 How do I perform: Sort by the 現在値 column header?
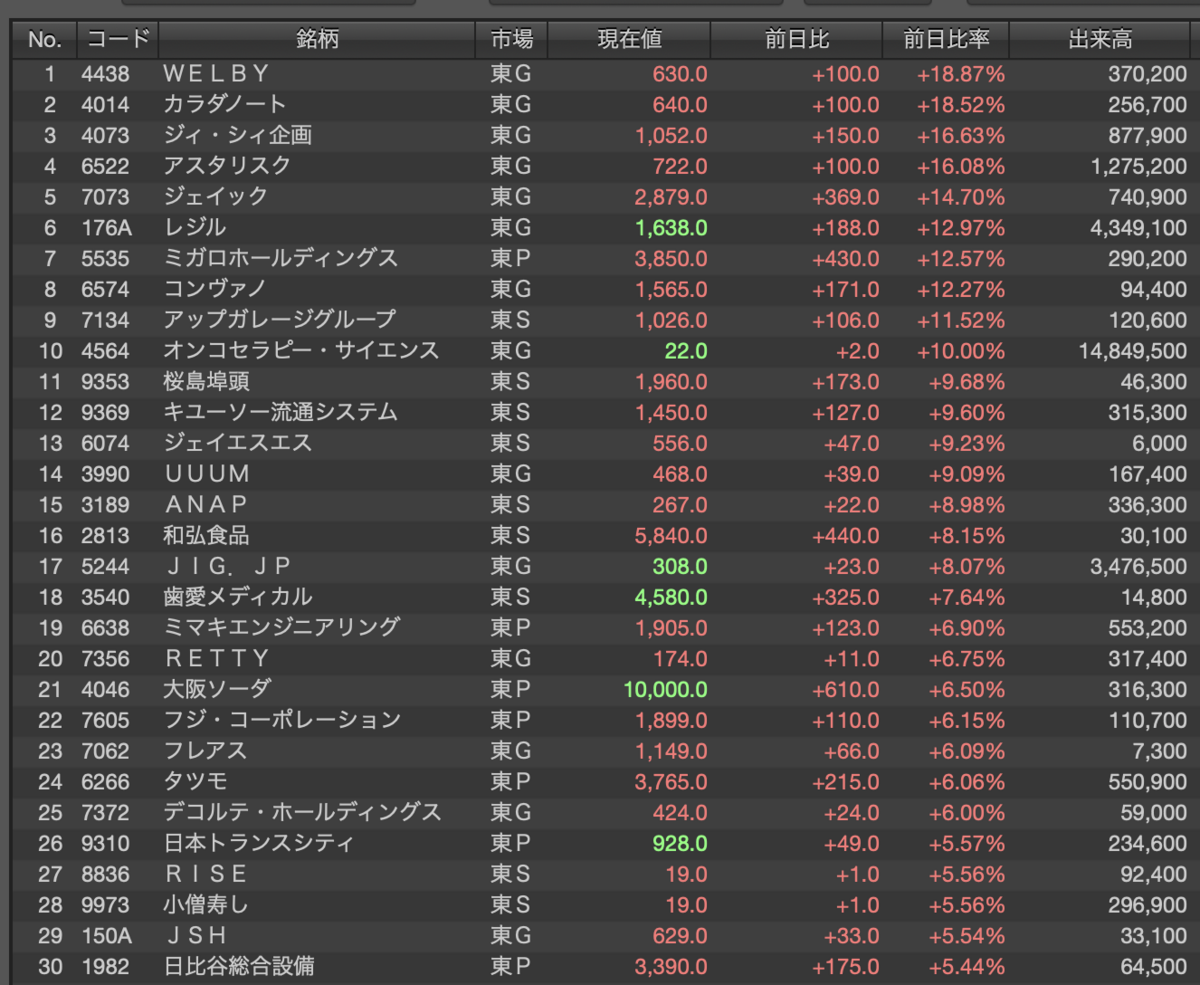click(629, 40)
